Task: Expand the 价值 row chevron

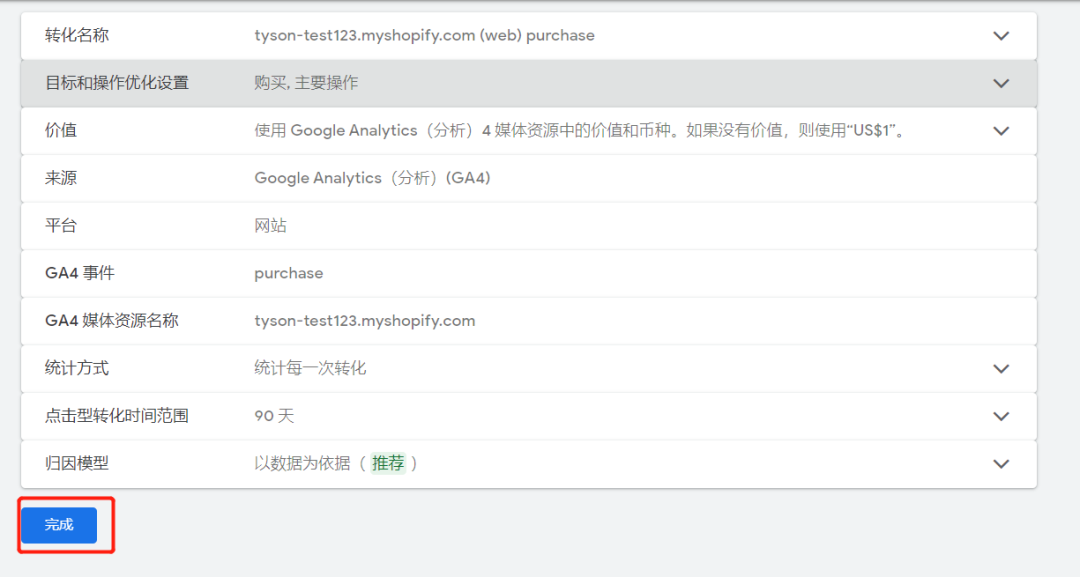Action: coord(1001,131)
